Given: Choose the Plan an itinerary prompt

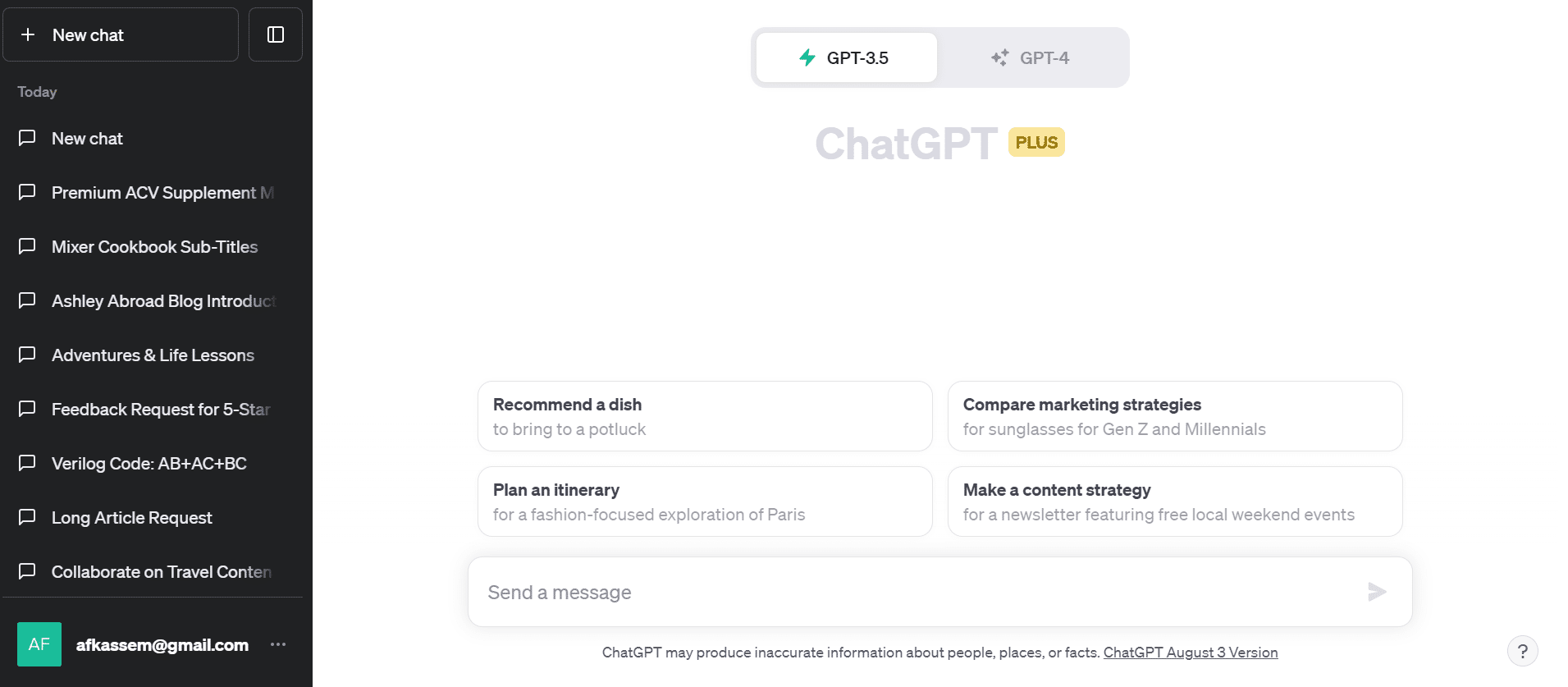Looking at the screenshot, I should [705, 502].
